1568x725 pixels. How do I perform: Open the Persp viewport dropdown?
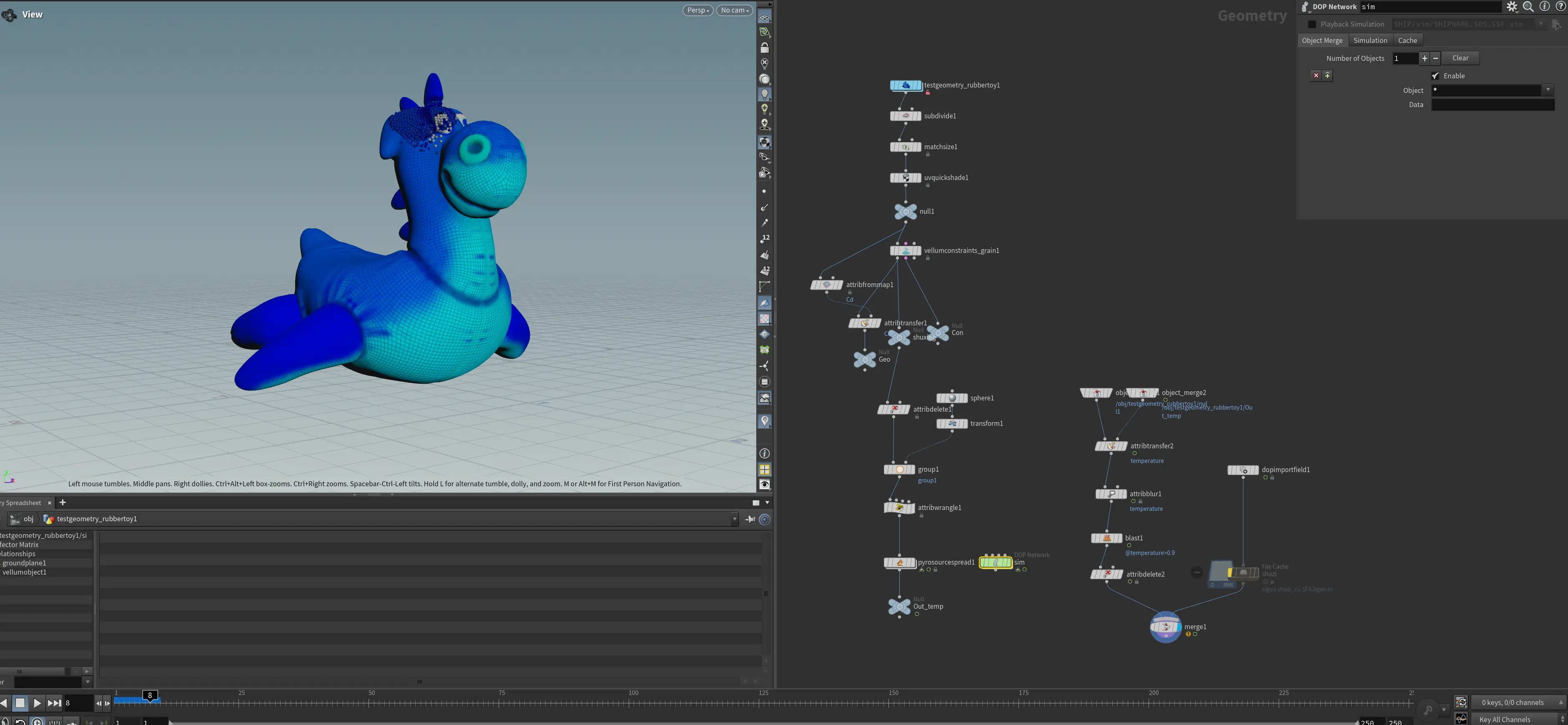(697, 10)
